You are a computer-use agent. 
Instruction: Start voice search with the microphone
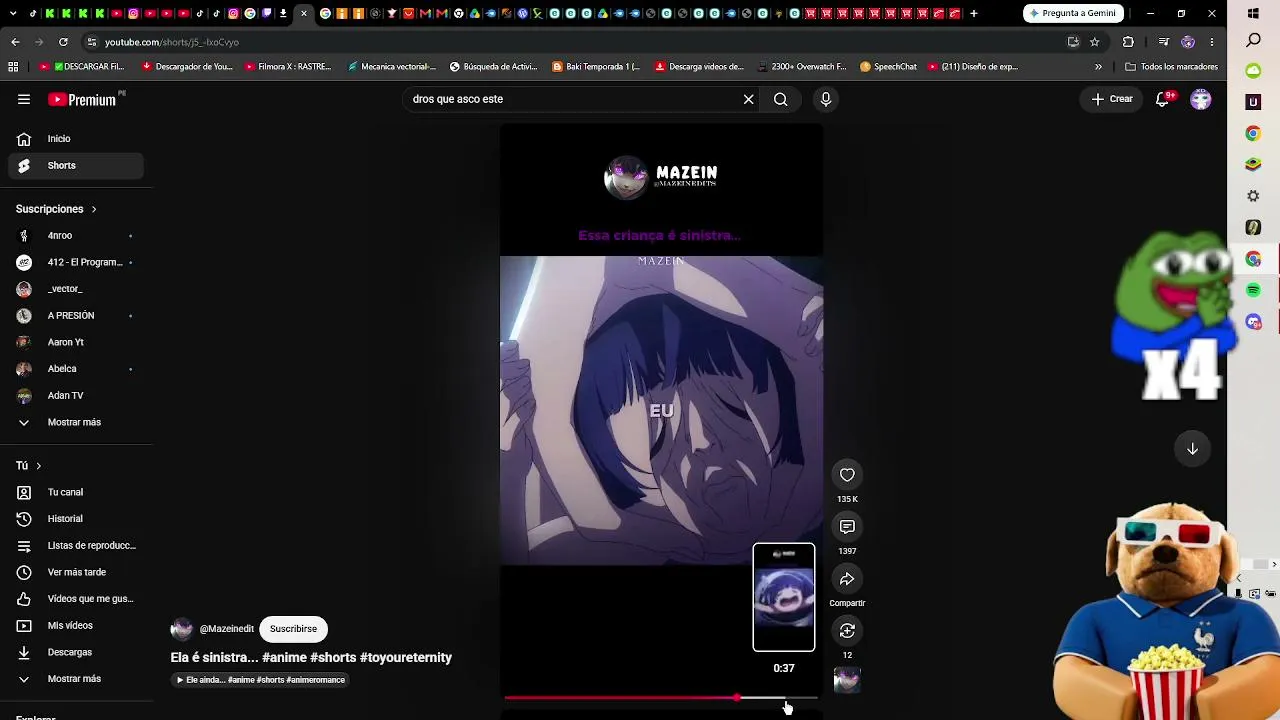pyautogui.click(x=825, y=99)
